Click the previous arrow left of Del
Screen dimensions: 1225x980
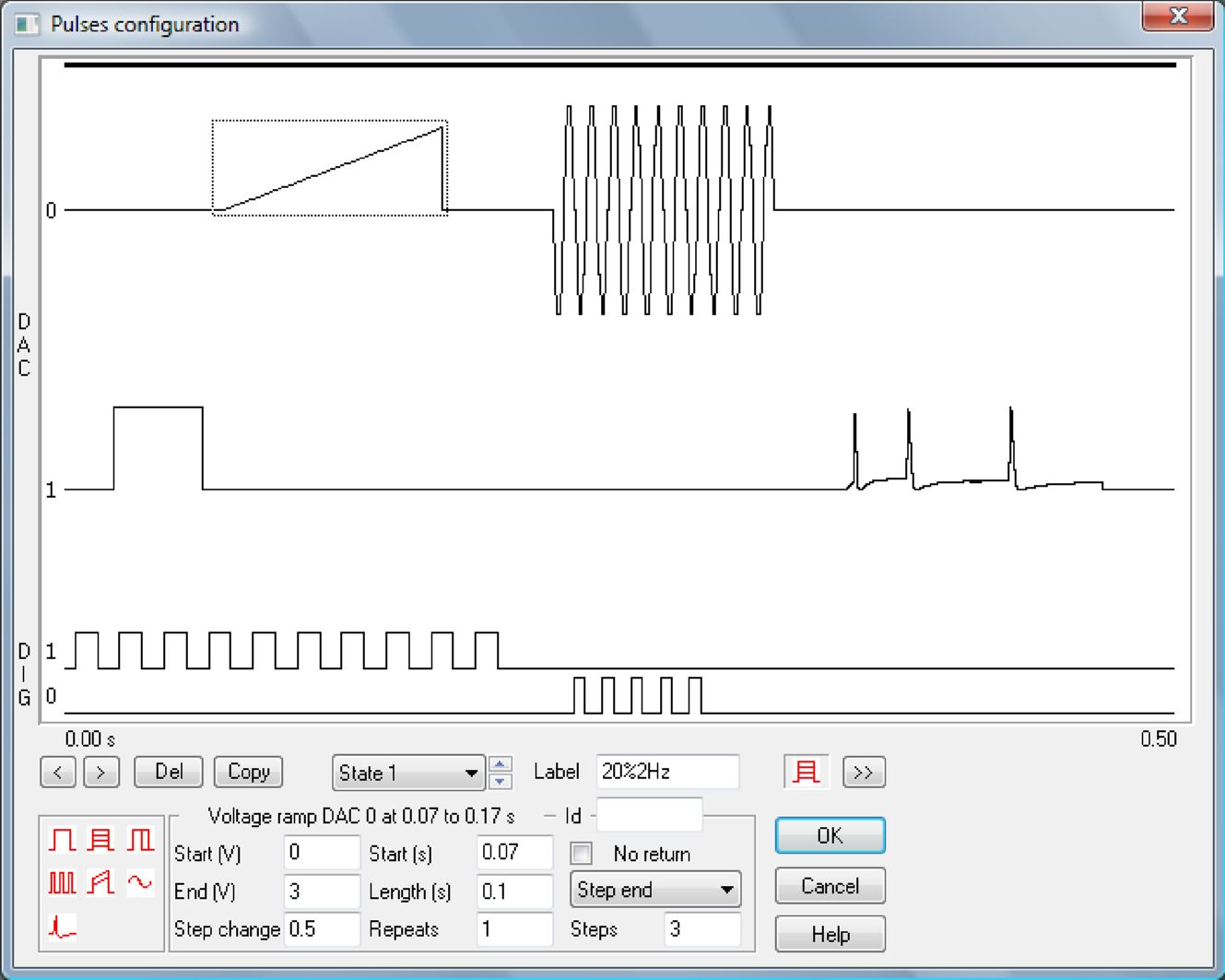[x=58, y=772]
